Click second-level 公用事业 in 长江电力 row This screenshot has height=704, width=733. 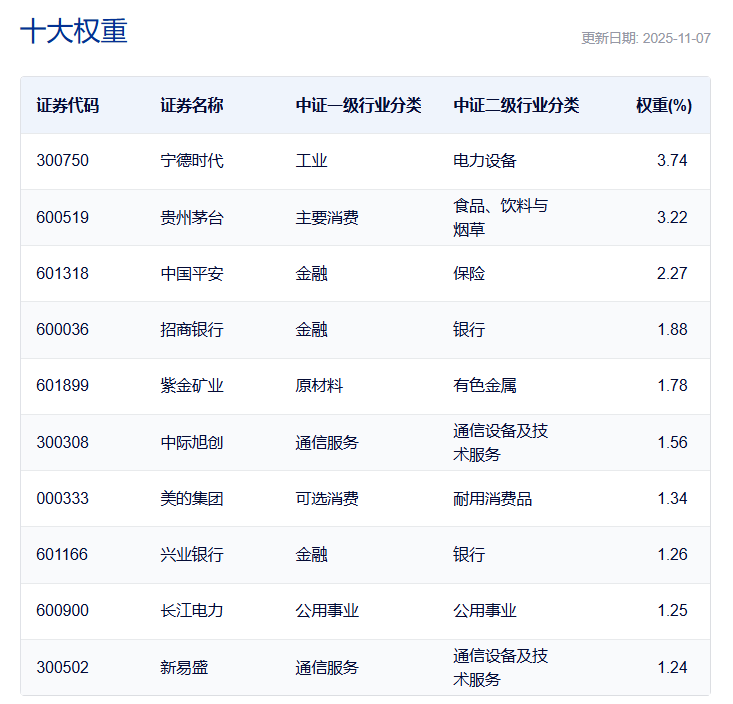point(485,611)
